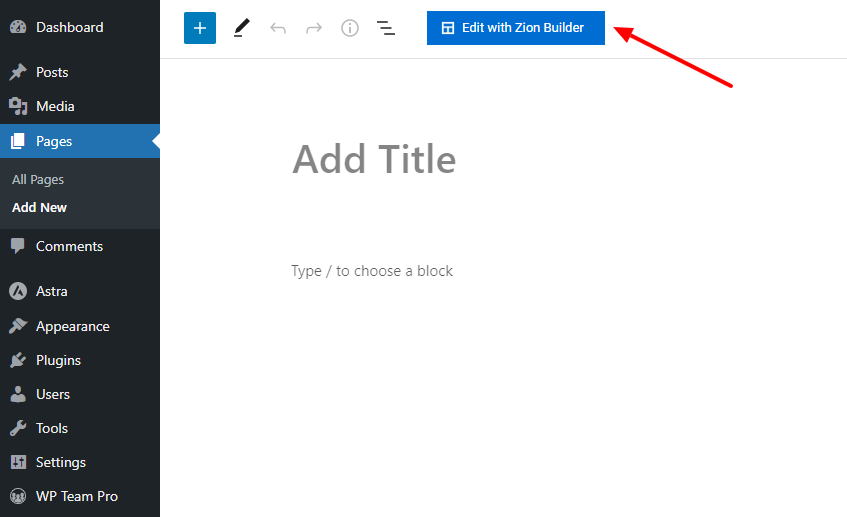Click the Media icon in sidebar

(18, 106)
